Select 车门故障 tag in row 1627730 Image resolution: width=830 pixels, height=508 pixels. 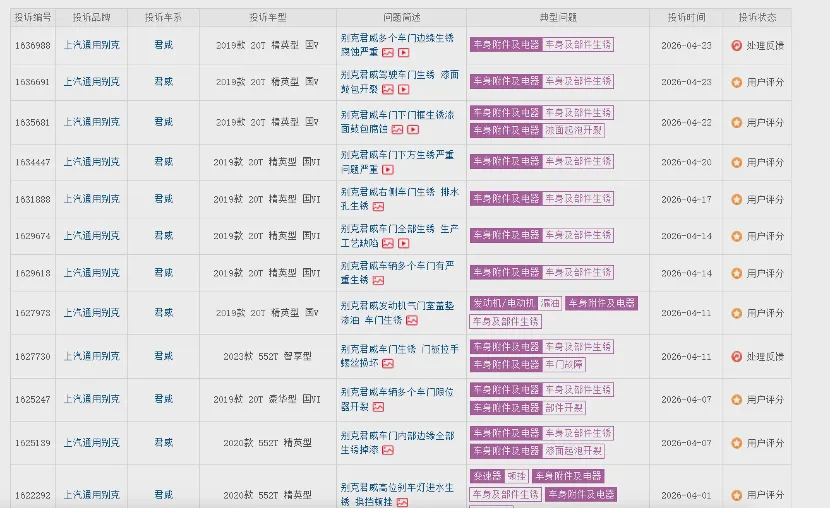click(564, 365)
